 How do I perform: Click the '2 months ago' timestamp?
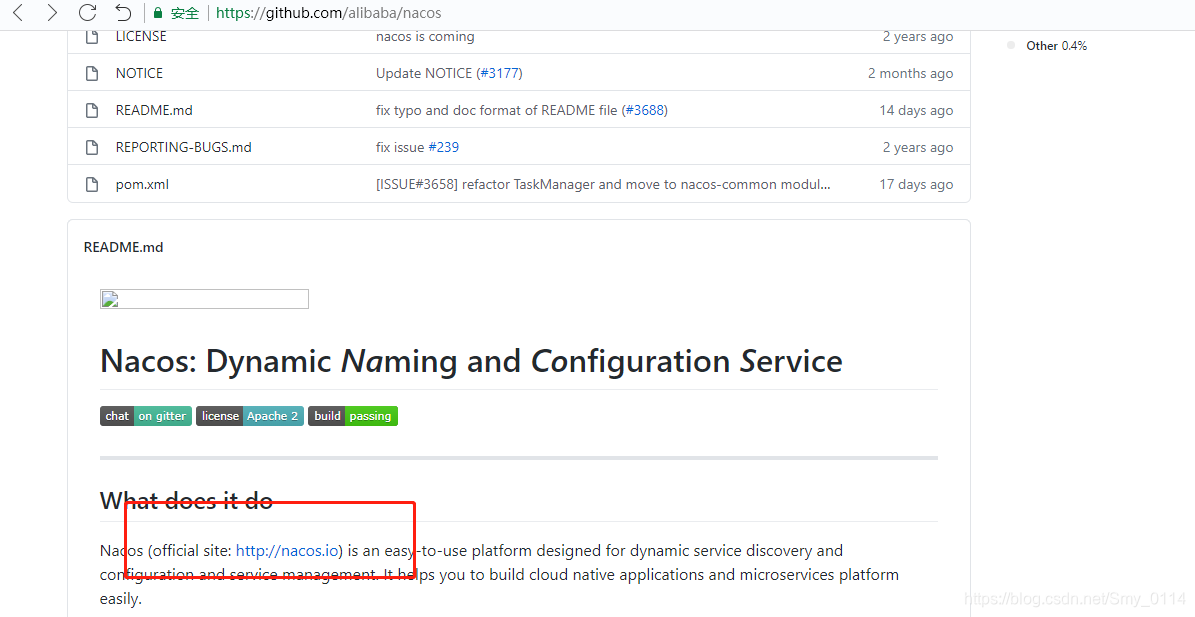click(910, 73)
